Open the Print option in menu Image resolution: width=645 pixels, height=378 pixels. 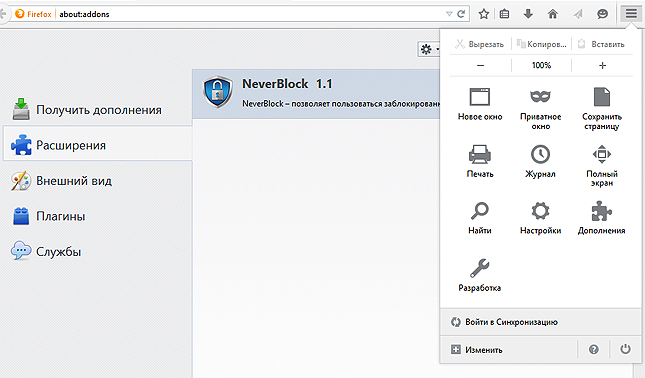480,161
